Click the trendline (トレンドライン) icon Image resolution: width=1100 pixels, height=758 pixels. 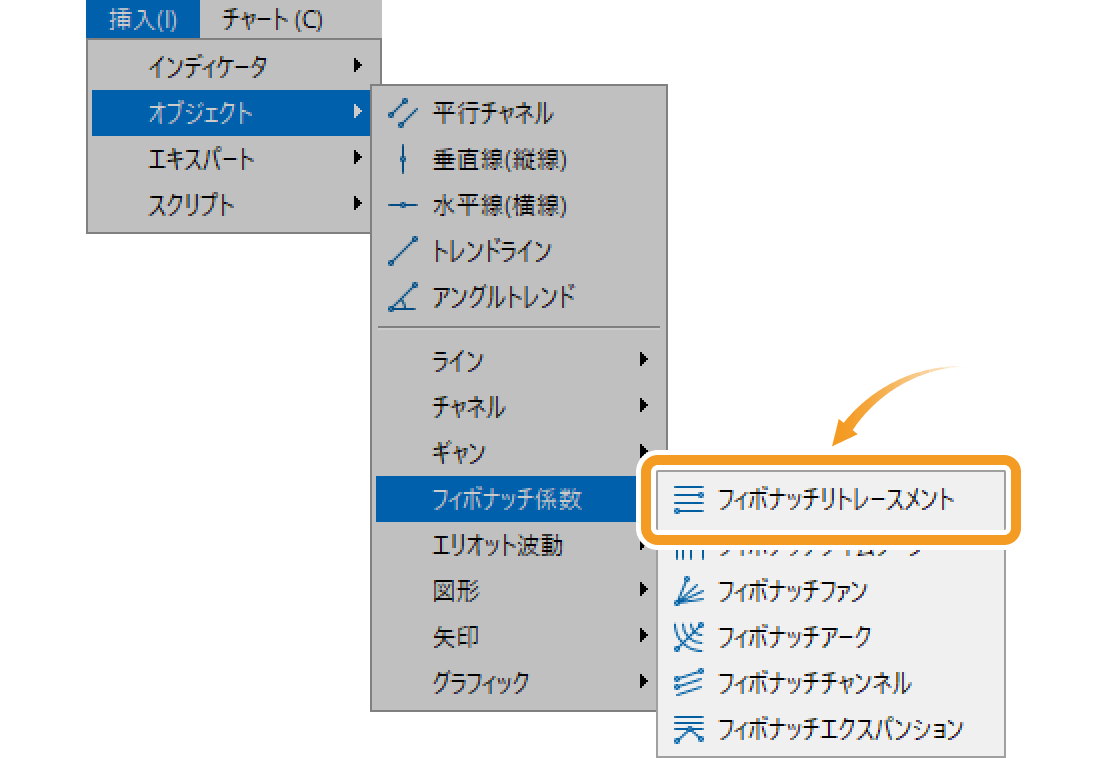[403, 251]
